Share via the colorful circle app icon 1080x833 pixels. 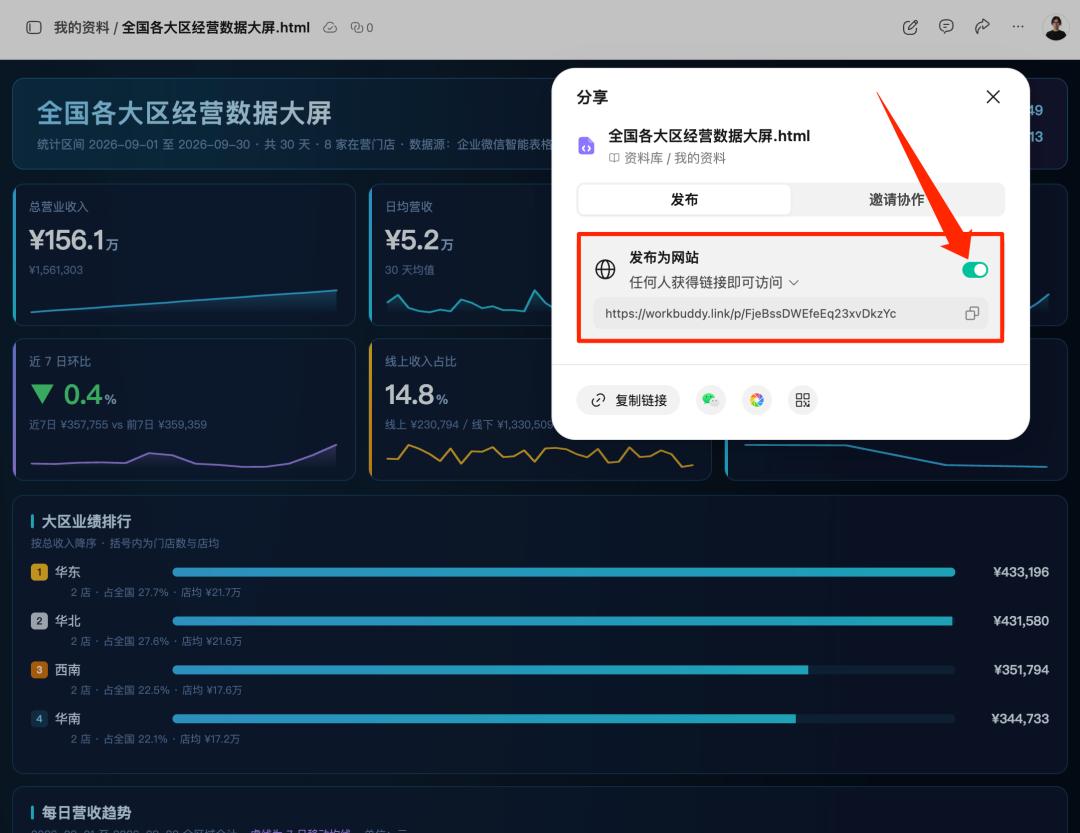[756, 400]
